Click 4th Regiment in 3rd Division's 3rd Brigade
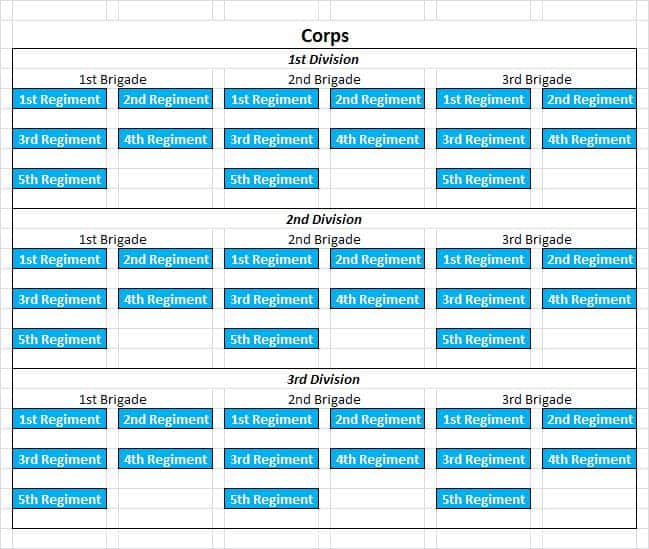Viewport: 649px width, 549px height. [590, 459]
